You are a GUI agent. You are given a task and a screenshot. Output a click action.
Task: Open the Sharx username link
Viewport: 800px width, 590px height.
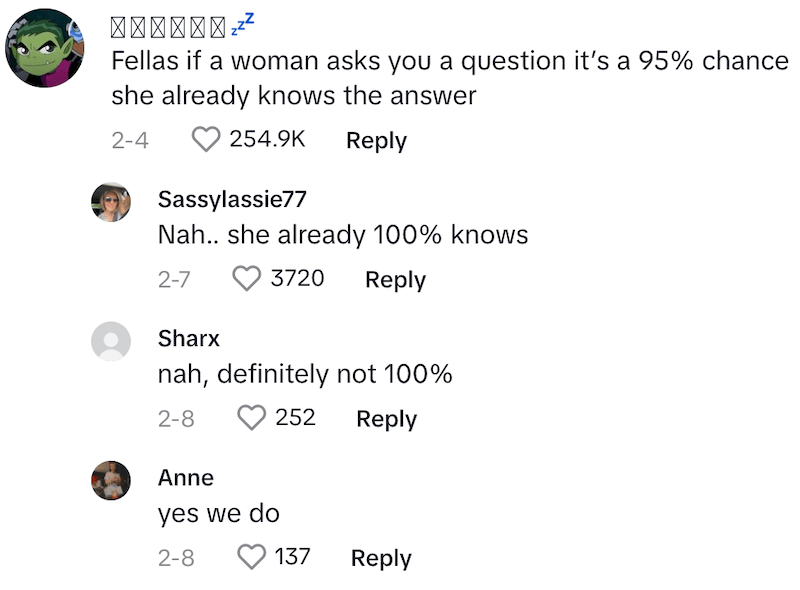point(189,338)
